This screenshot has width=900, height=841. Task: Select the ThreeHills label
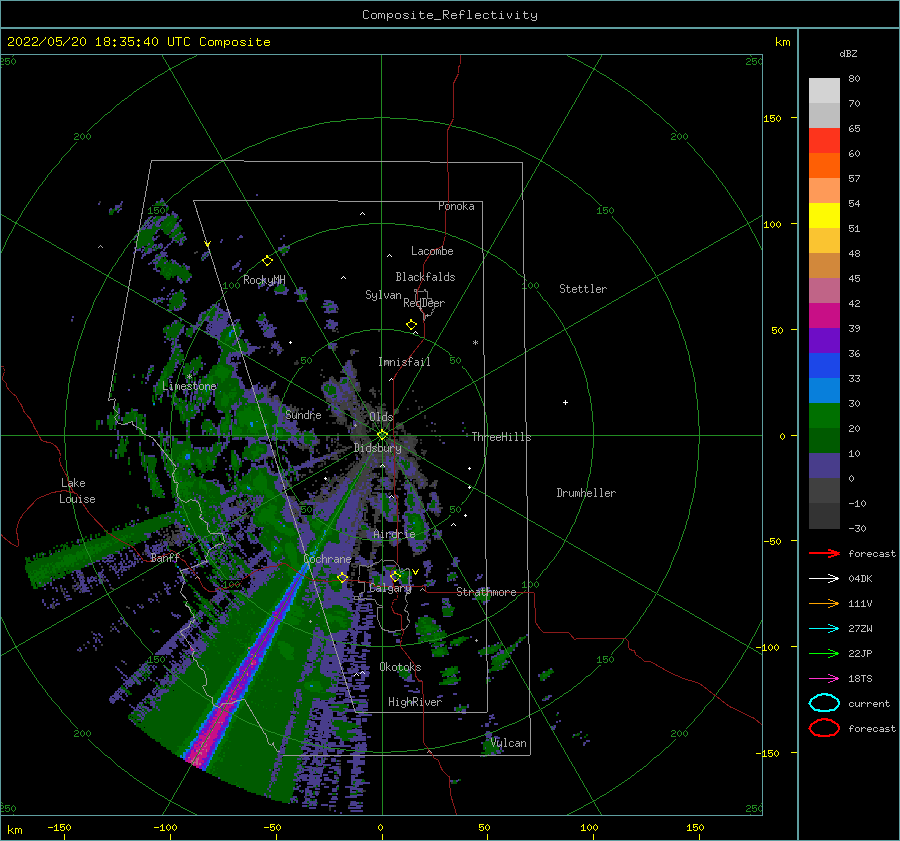[502, 437]
